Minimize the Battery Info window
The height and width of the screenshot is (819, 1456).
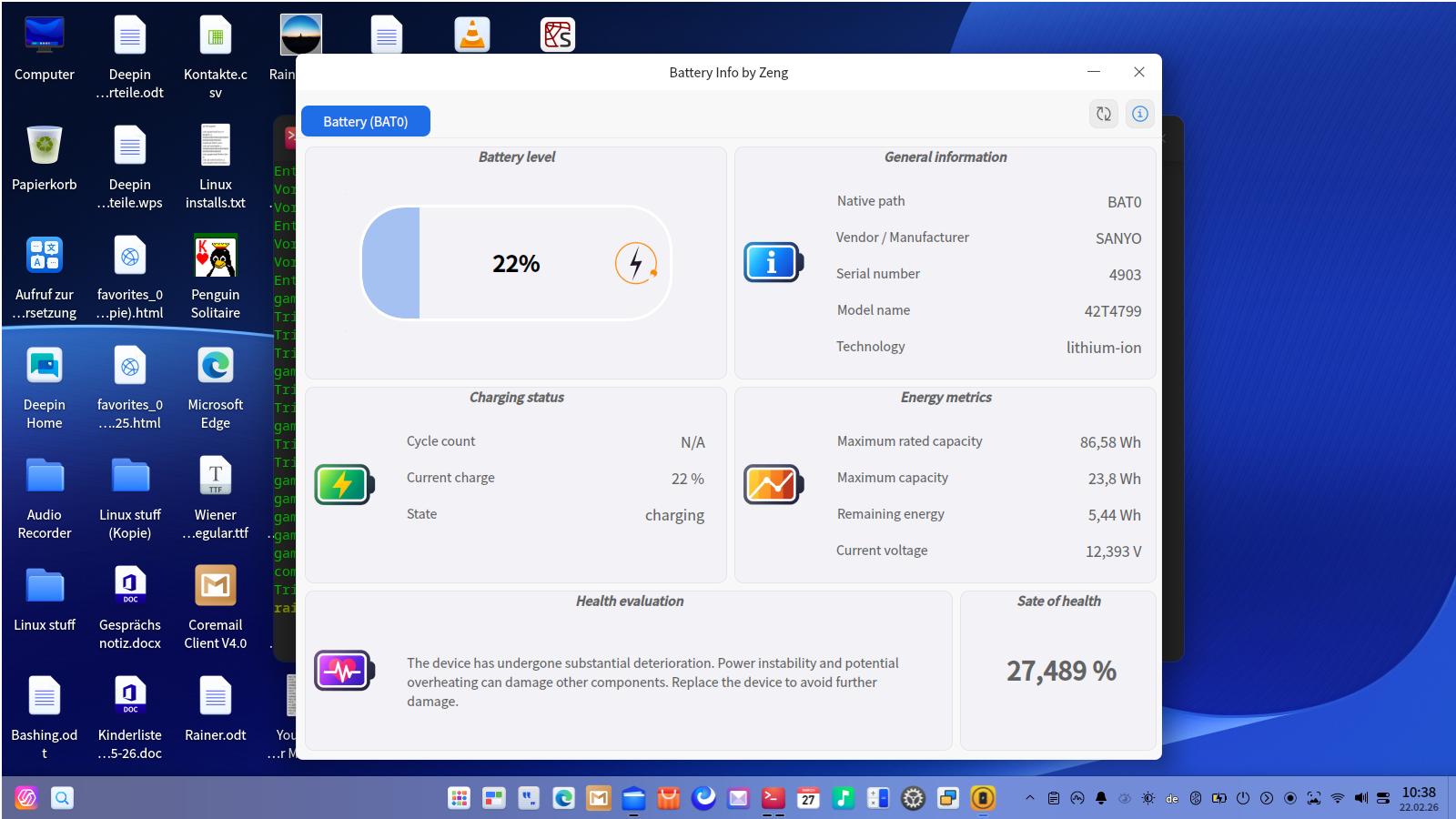[x=1094, y=72]
